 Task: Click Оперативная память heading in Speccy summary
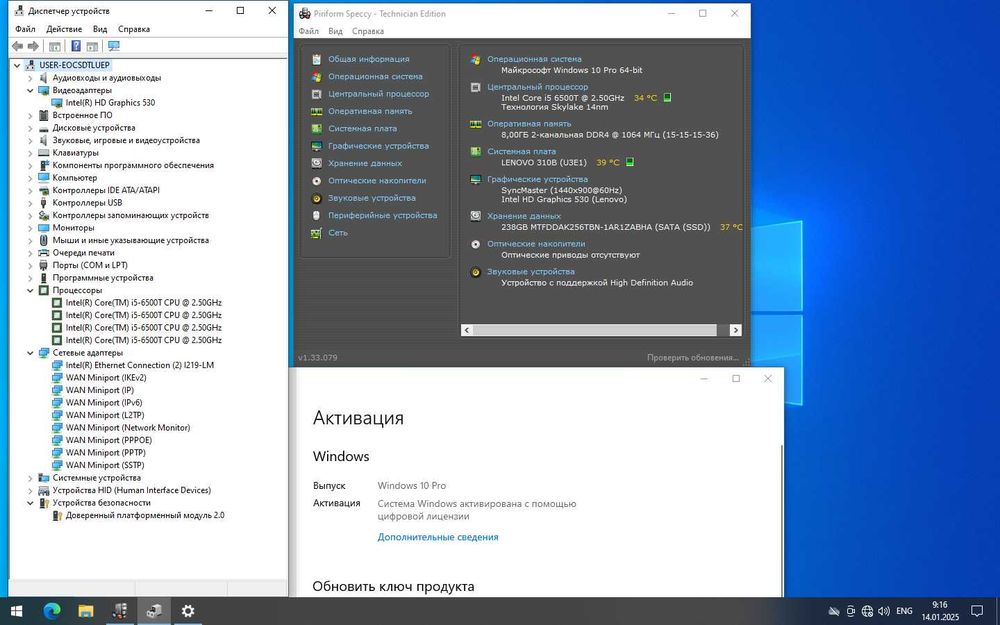529,124
